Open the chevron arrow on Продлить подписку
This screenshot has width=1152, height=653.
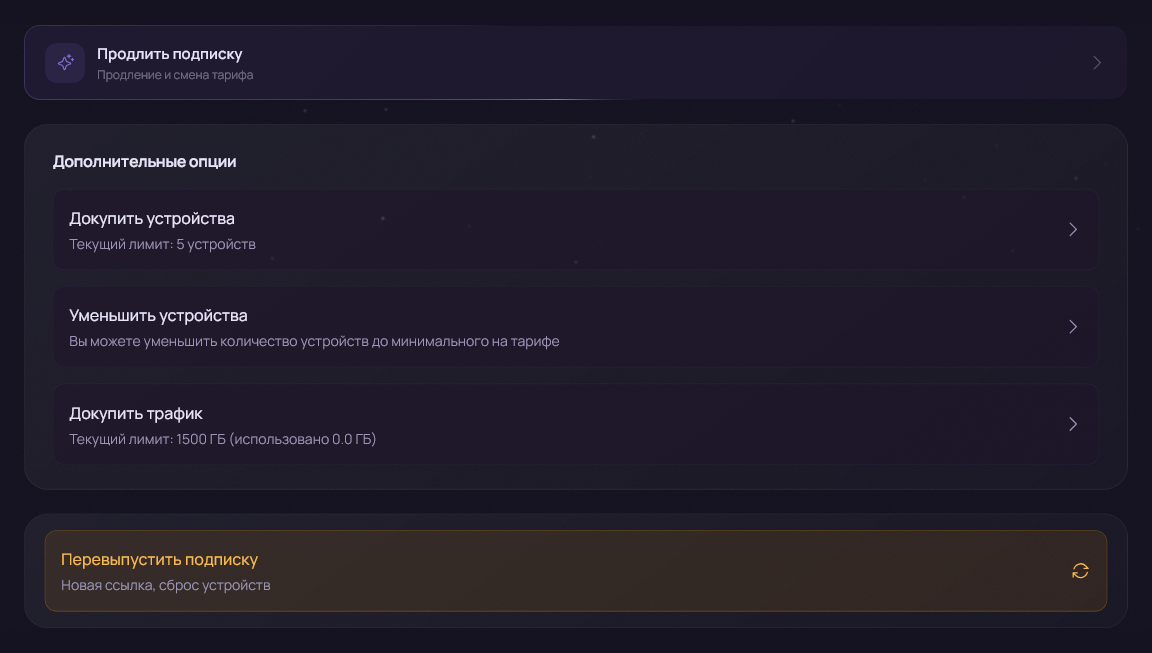(x=1097, y=62)
